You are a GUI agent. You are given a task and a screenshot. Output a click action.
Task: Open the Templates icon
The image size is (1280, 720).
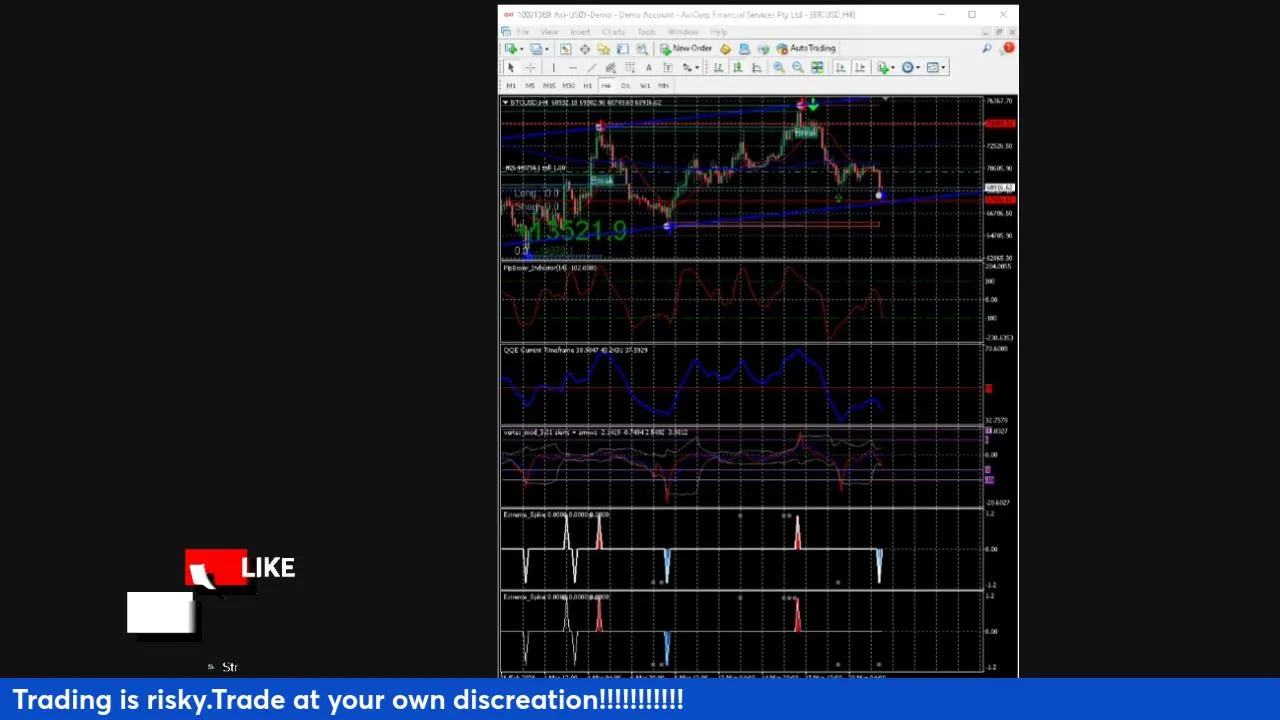click(x=932, y=67)
